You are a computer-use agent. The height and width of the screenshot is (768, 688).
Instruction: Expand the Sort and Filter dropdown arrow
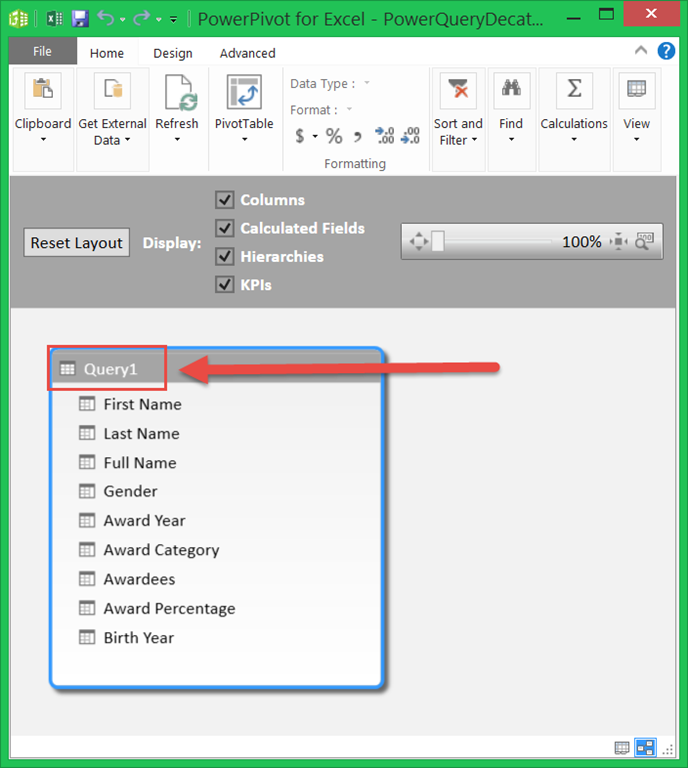[x=473, y=141]
